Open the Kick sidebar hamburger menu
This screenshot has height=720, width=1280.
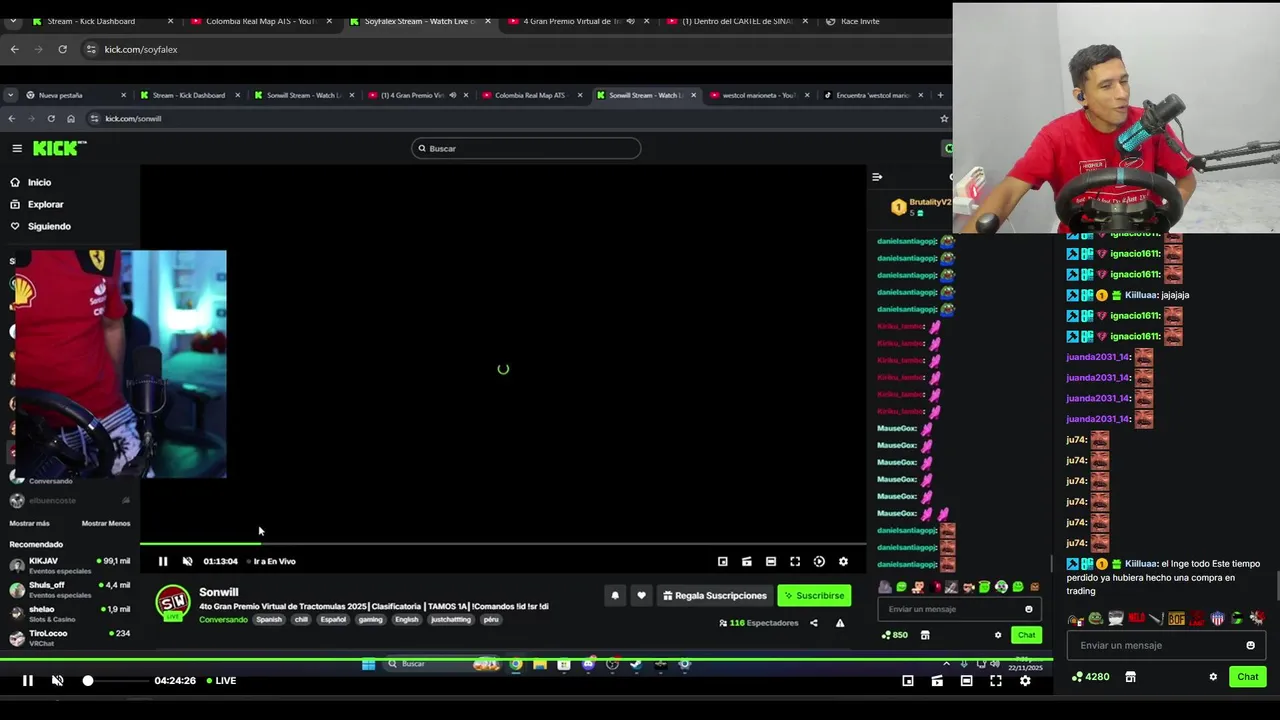tap(17, 148)
